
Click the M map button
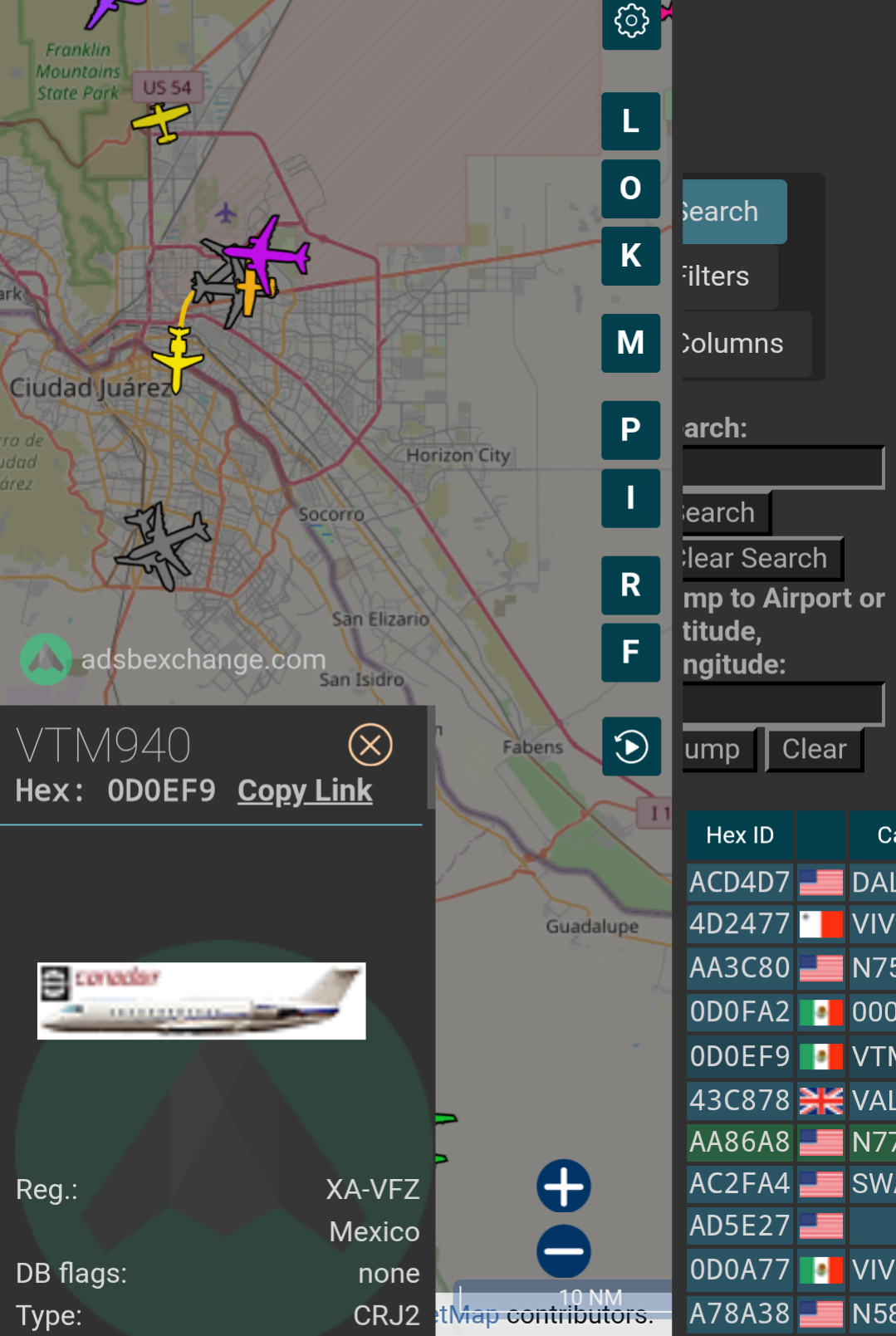click(631, 343)
